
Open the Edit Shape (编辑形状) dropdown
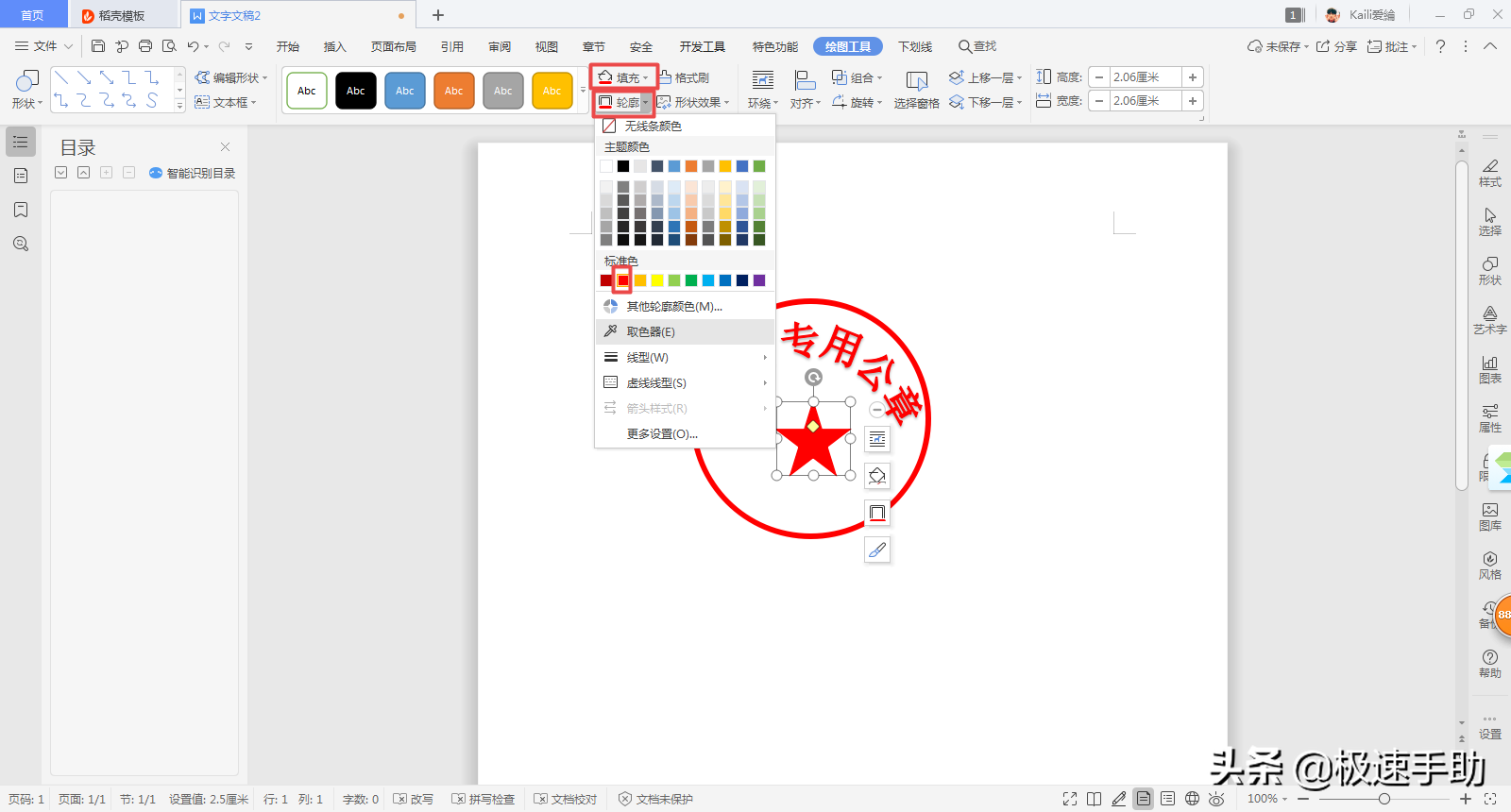pos(231,77)
